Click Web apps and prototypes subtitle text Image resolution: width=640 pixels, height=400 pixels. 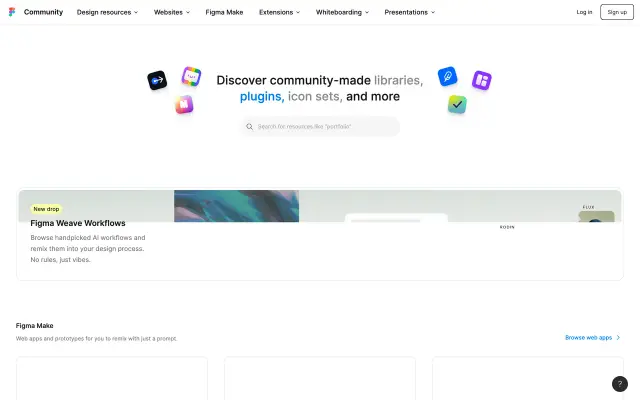[96, 338]
